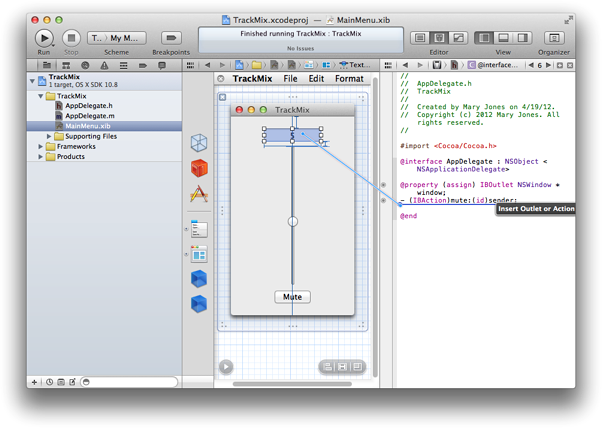Close the TrackMix window design view

(x=223, y=97)
